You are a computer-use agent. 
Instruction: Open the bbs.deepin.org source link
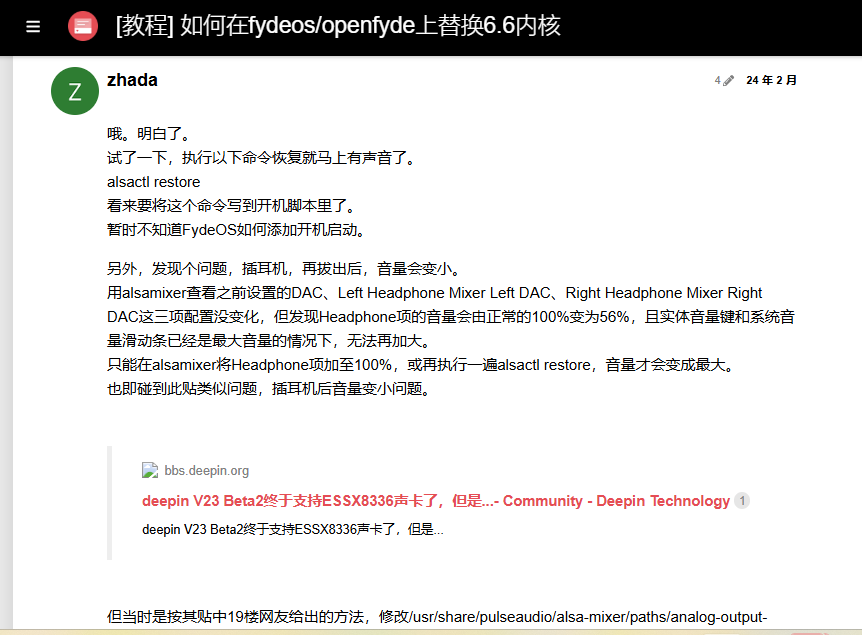point(207,471)
